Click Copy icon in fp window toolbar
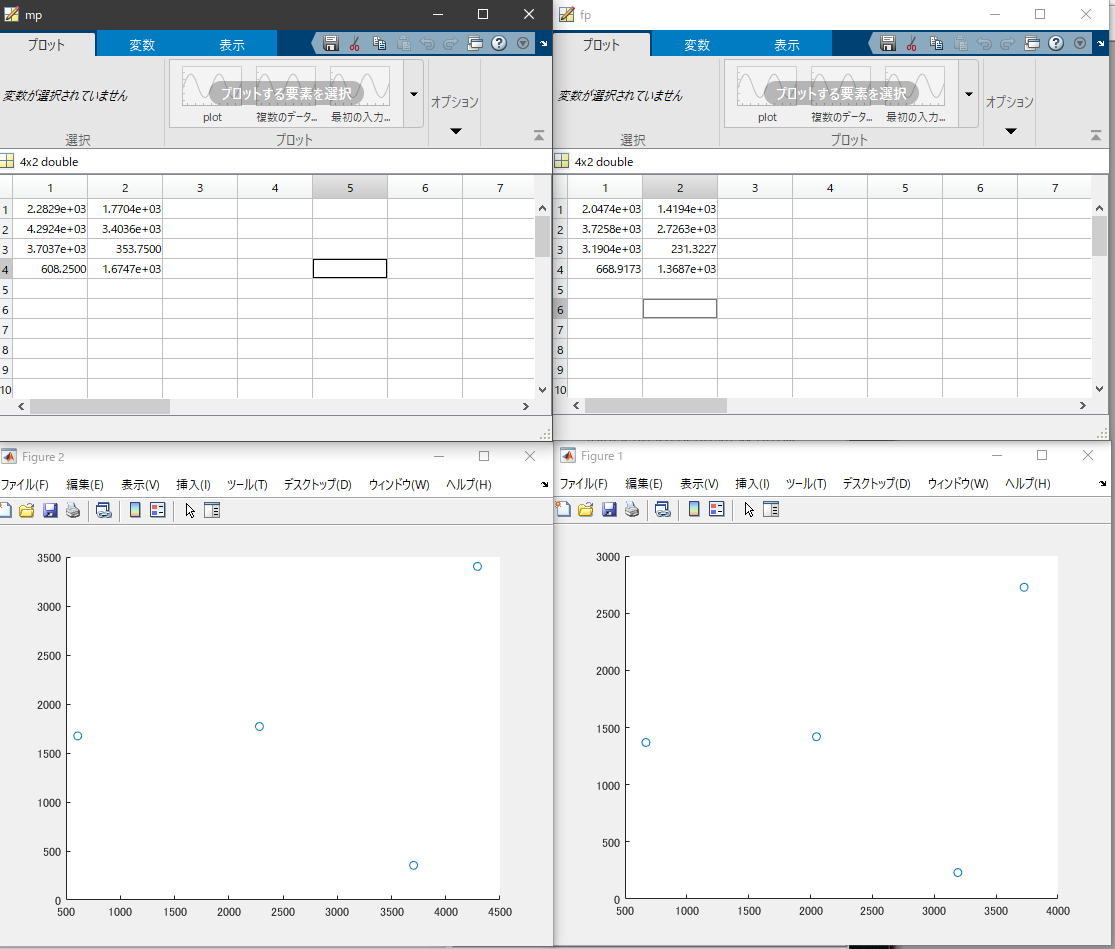This screenshot has width=1115, height=949. click(936, 43)
